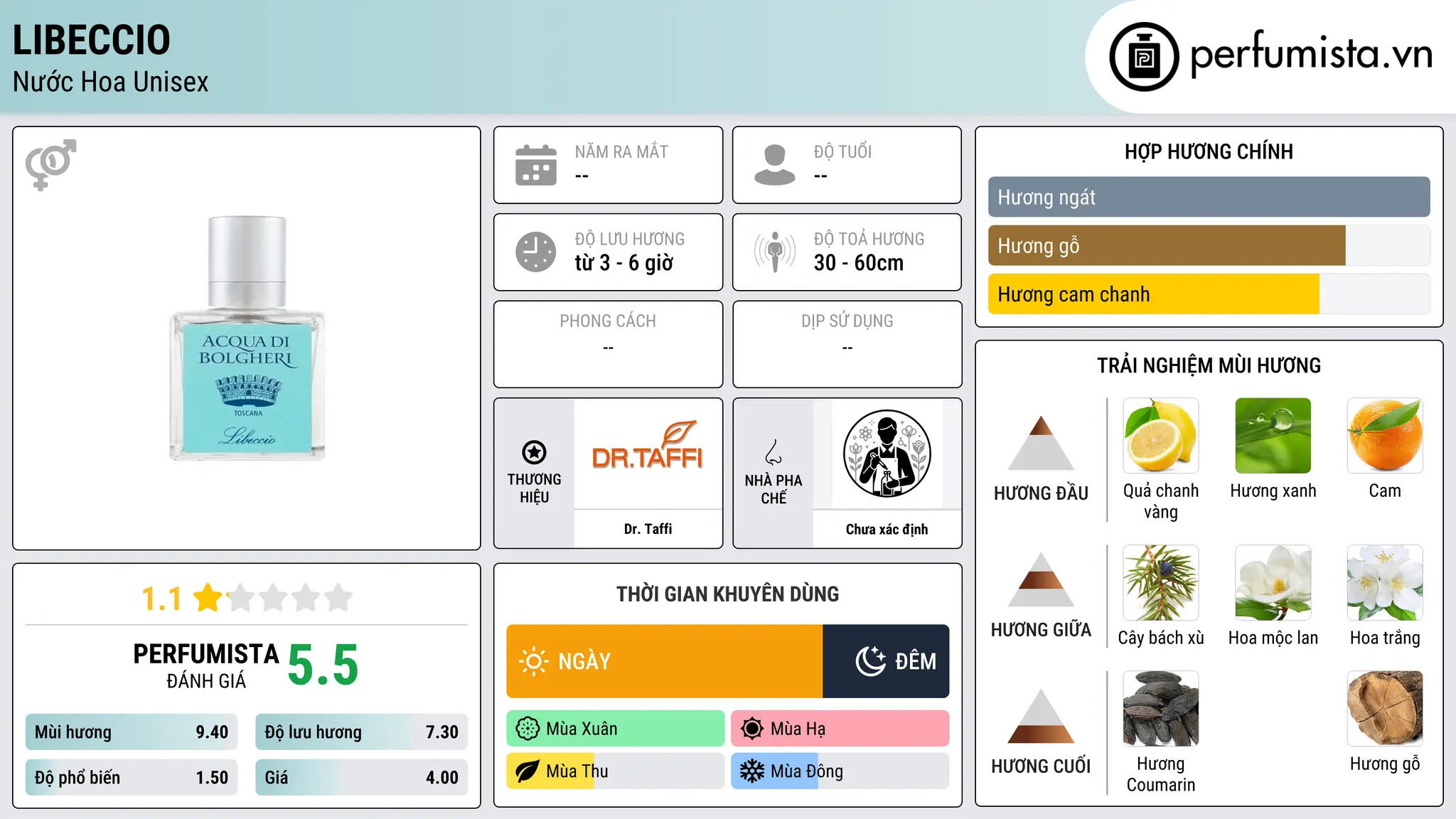Click the sun icon for Mùa Hạ

click(x=752, y=729)
